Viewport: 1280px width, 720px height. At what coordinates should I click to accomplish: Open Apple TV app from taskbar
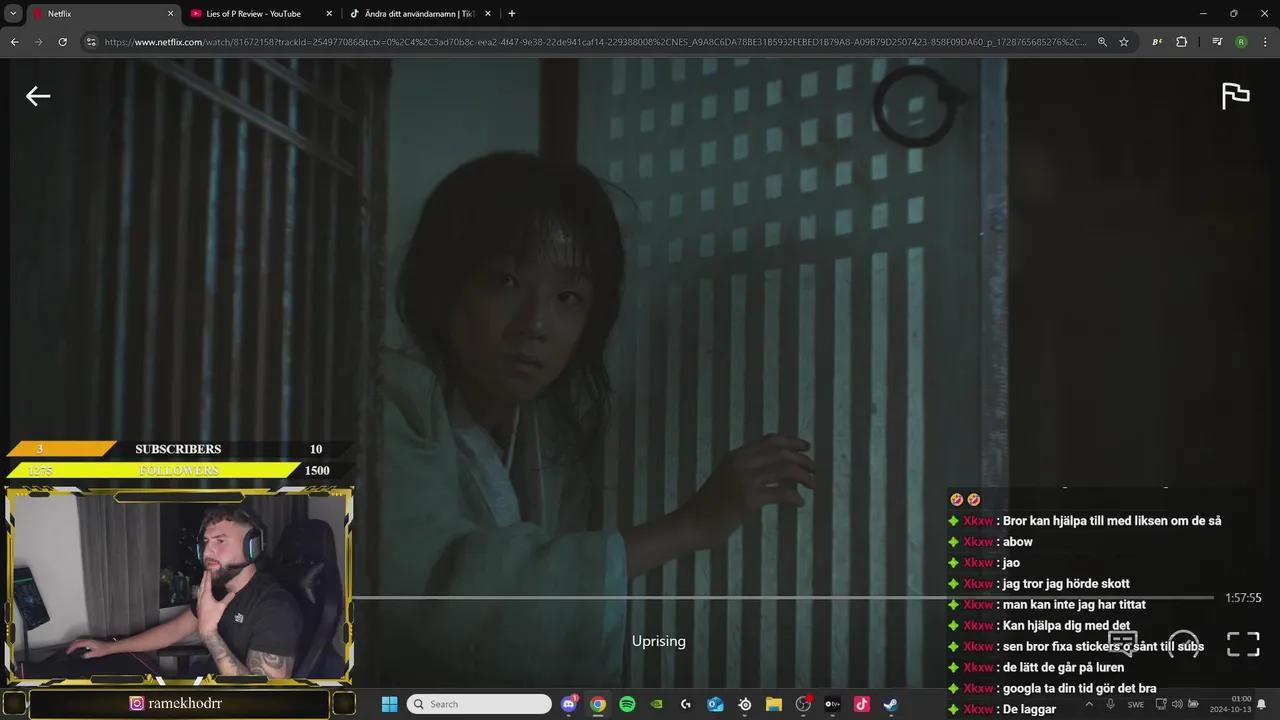pos(832,704)
